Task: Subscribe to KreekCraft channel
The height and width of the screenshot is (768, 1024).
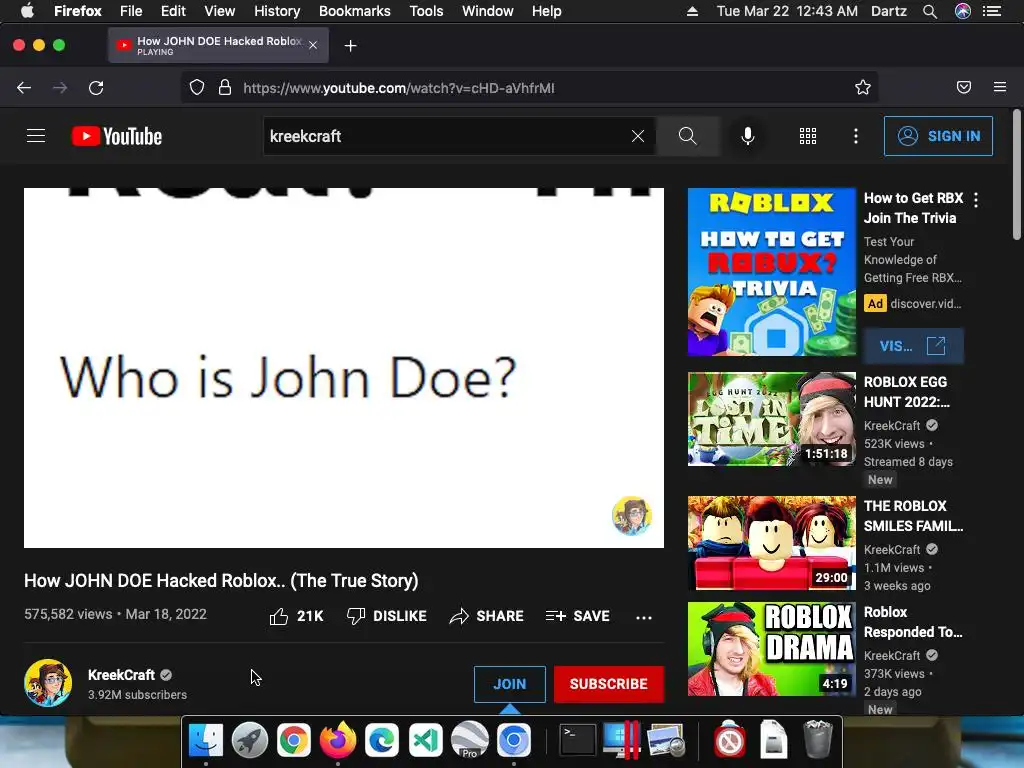Action: (x=609, y=684)
